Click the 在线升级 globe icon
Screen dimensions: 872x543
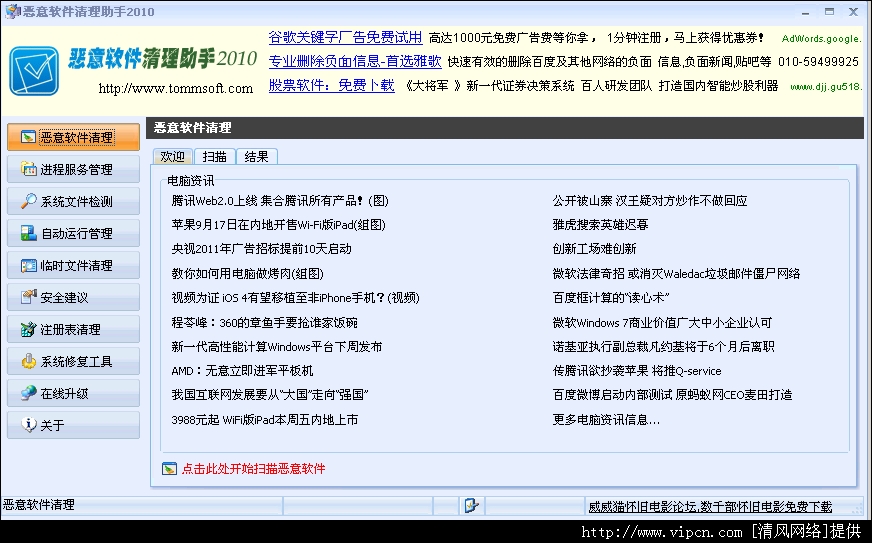pos(29,393)
